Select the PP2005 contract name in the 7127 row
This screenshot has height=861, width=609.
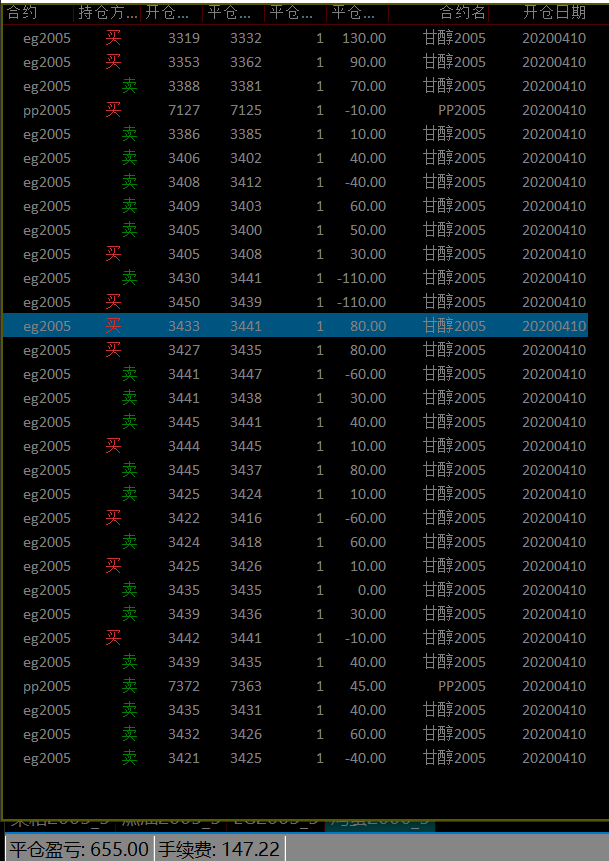pos(462,110)
